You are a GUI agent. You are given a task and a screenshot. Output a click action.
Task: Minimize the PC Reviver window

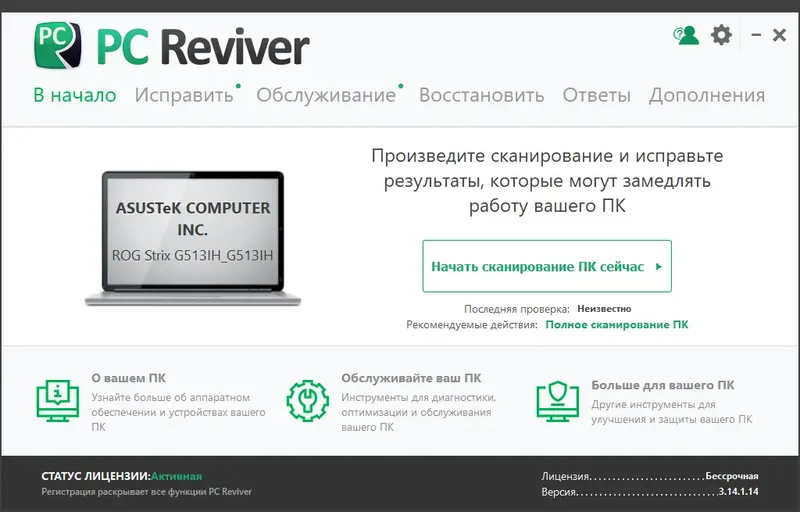[756, 35]
